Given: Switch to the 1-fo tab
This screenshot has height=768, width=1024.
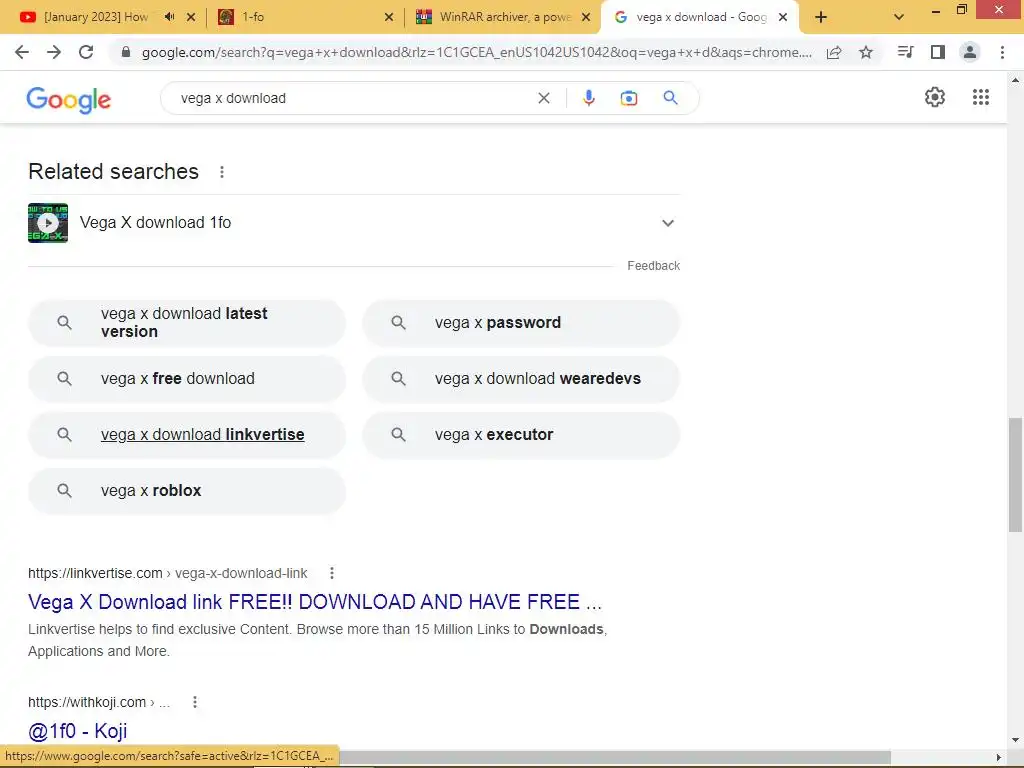Looking at the screenshot, I should (x=304, y=17).
